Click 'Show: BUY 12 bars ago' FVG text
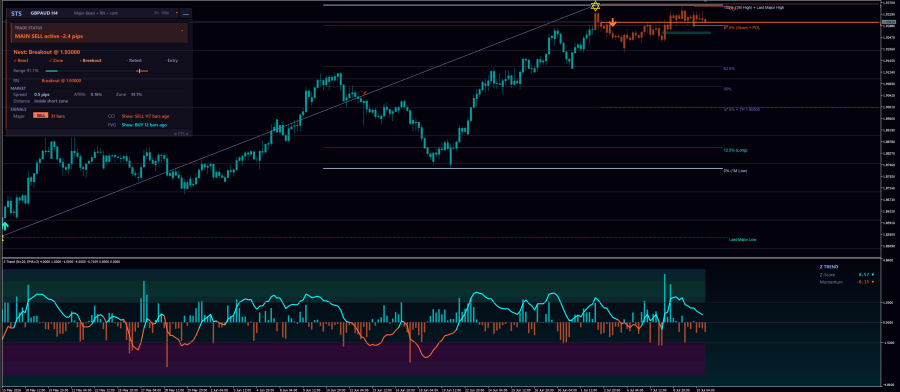 point(144,124)
